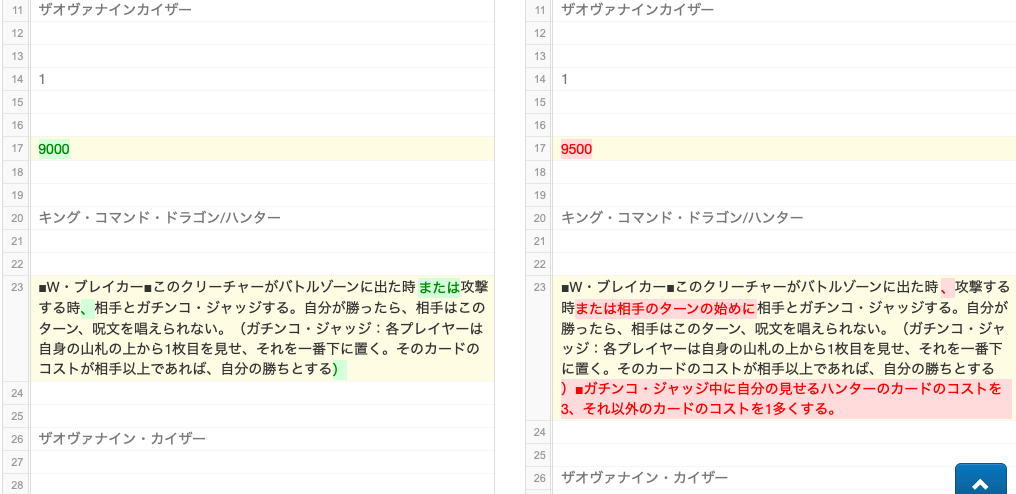
Task: Select the red highlighted value 9500 in right pane
Action: (577, 150)
